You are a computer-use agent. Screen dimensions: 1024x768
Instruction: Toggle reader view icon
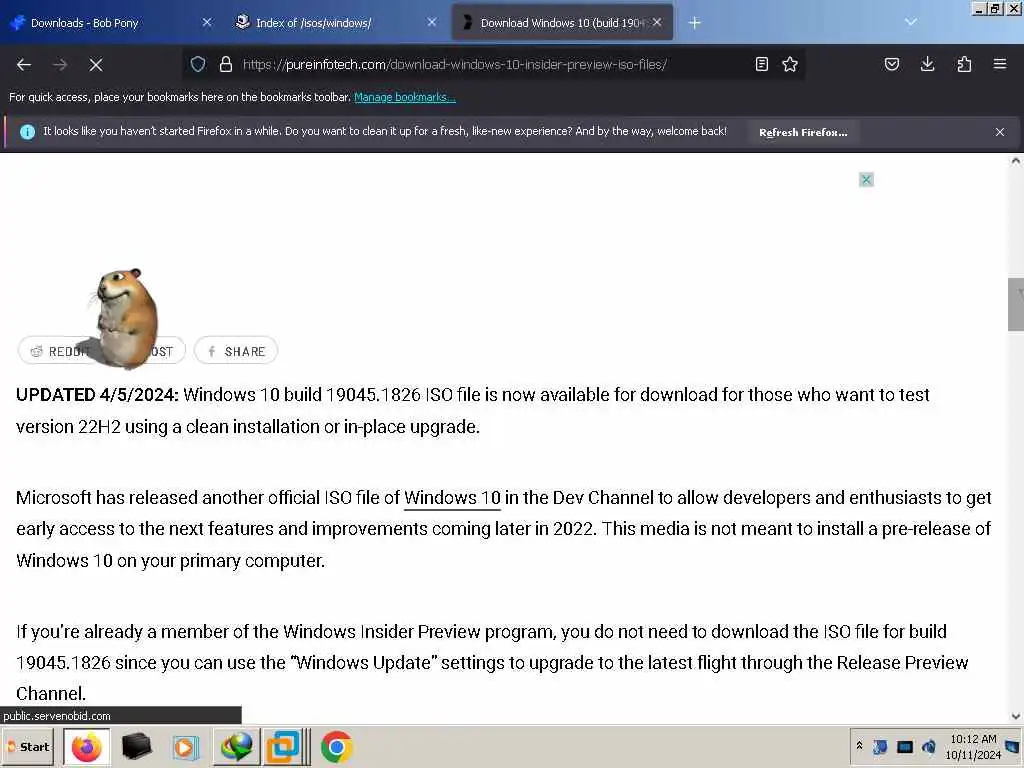(x=761, y=64)
